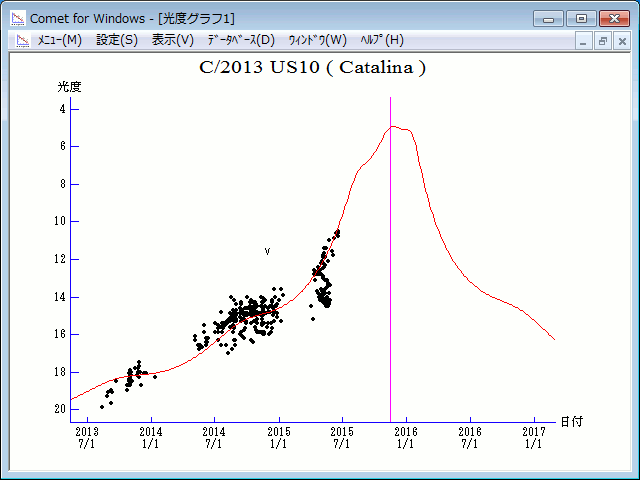Click the 2014 7/1 date label
Viewport: 640px width, 480px height.
point(214,438)
